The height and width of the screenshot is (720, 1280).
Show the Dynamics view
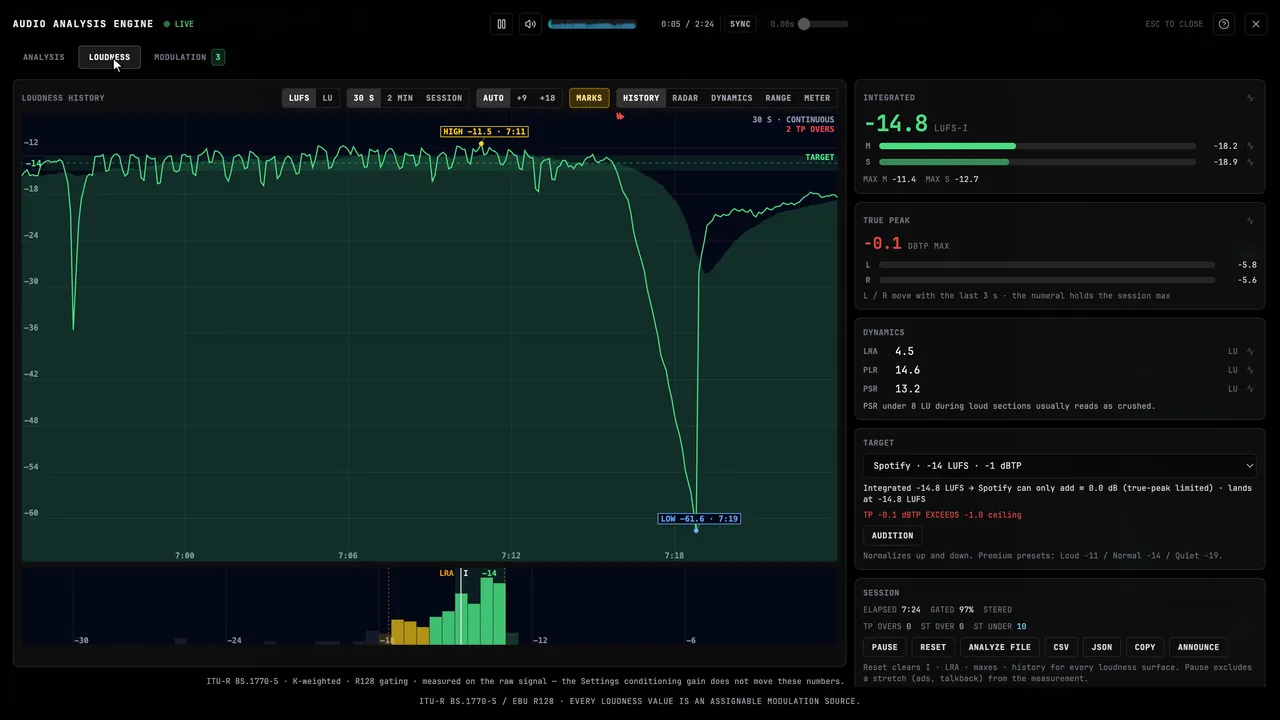click(732, 98)
